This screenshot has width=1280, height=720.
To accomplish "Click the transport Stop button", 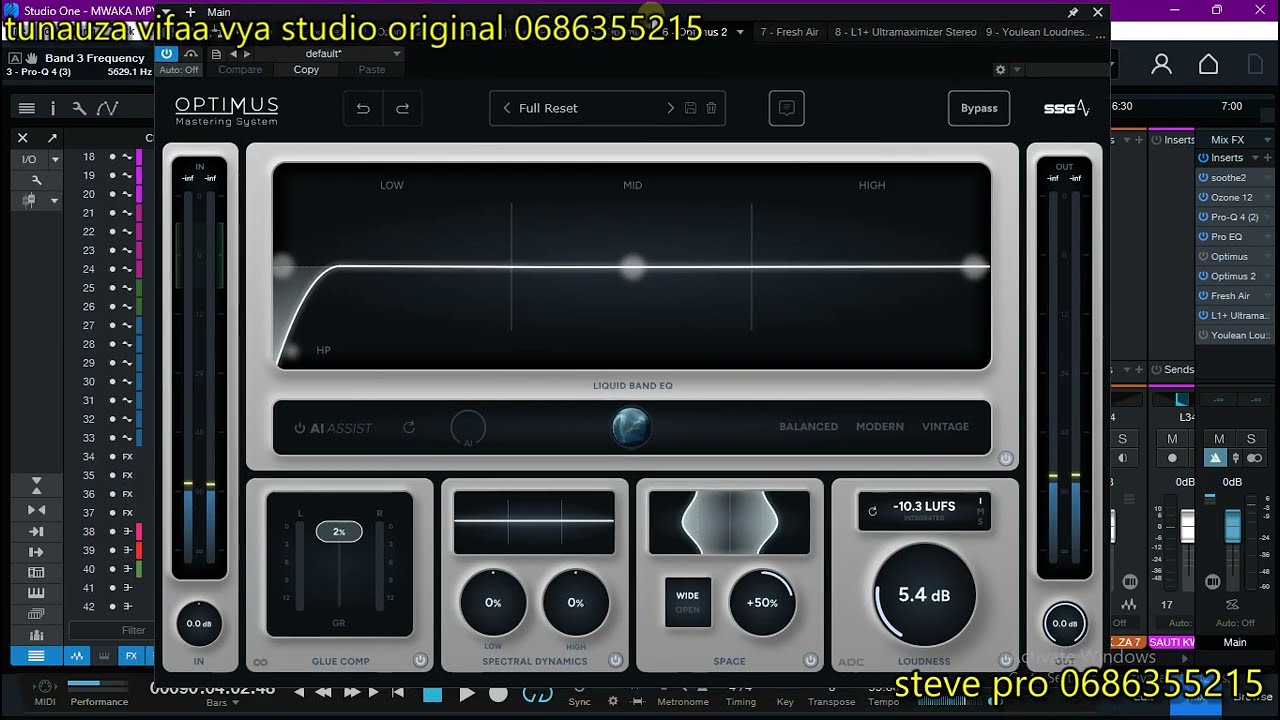I will (432, 693).
